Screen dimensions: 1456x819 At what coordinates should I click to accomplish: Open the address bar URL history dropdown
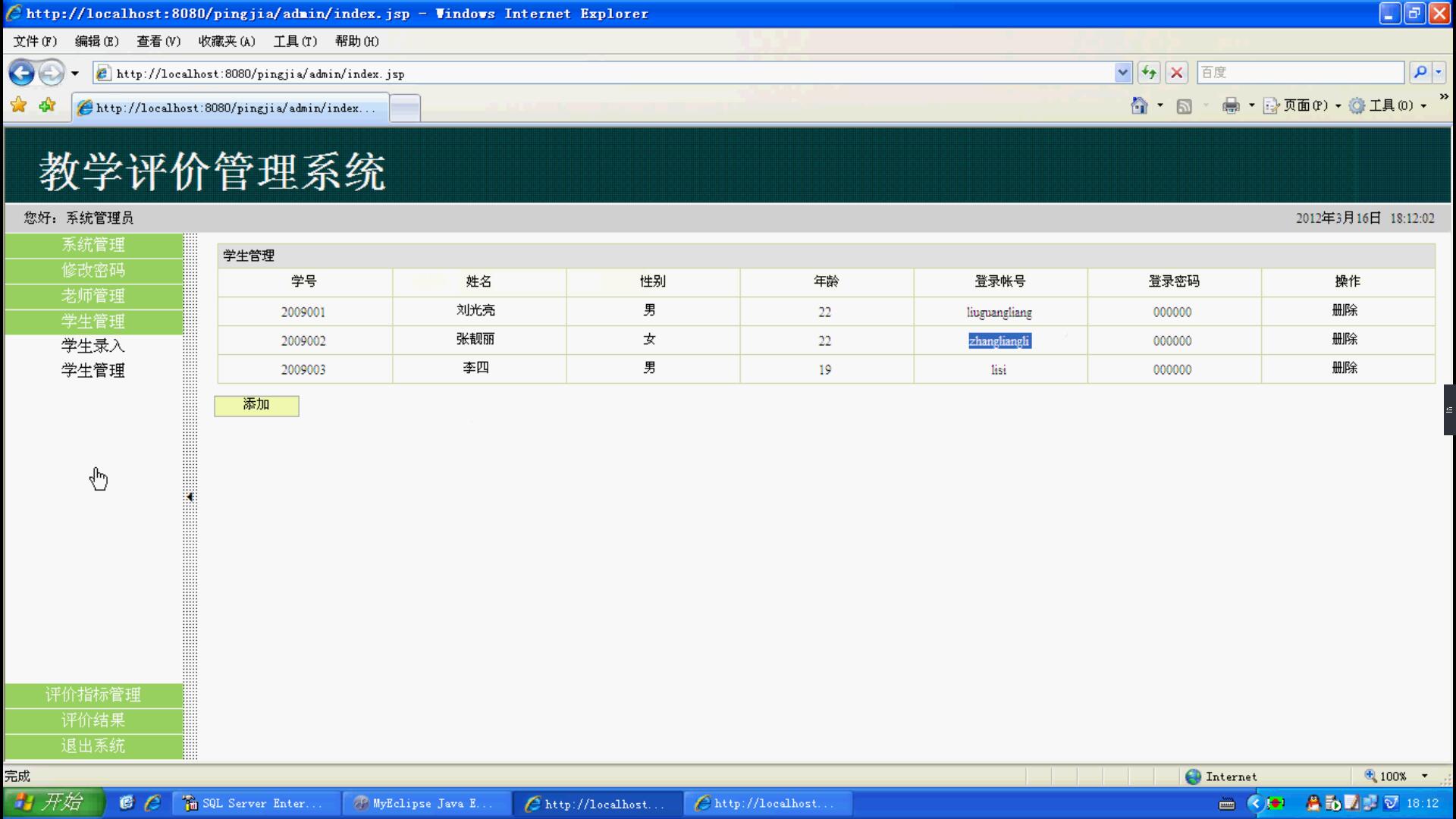coord(1122,73)
